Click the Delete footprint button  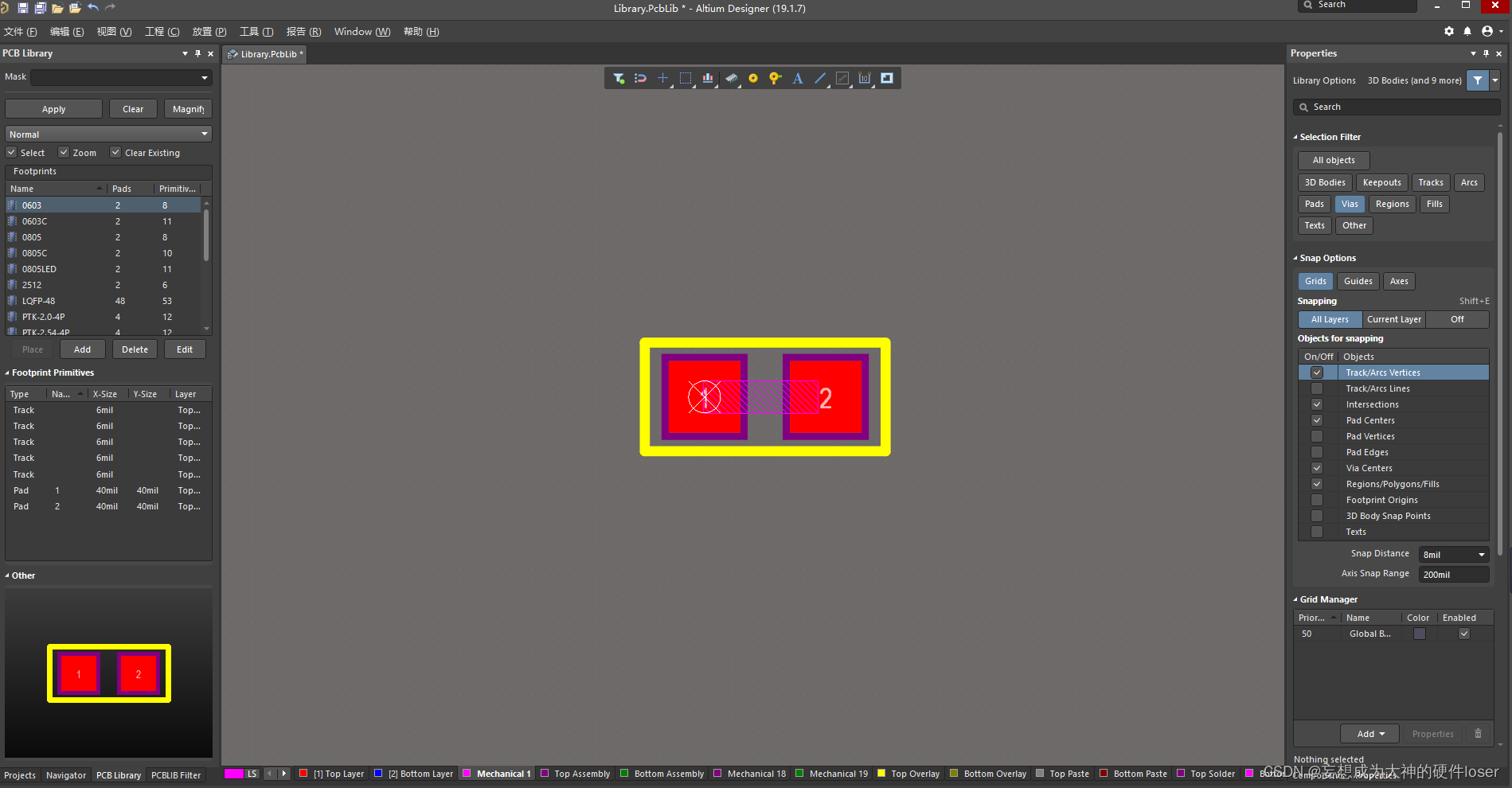pyautogui.click(x=135, y=349)
